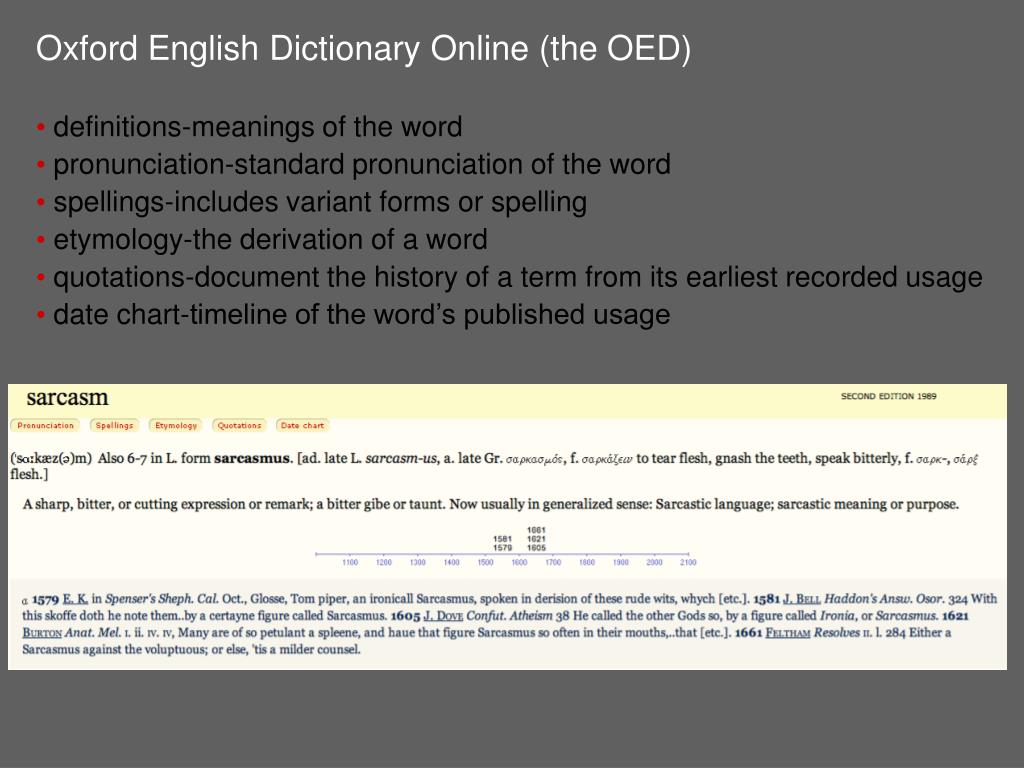
Task: Follow the J. Dove author link
Action: tap(443, 616)
